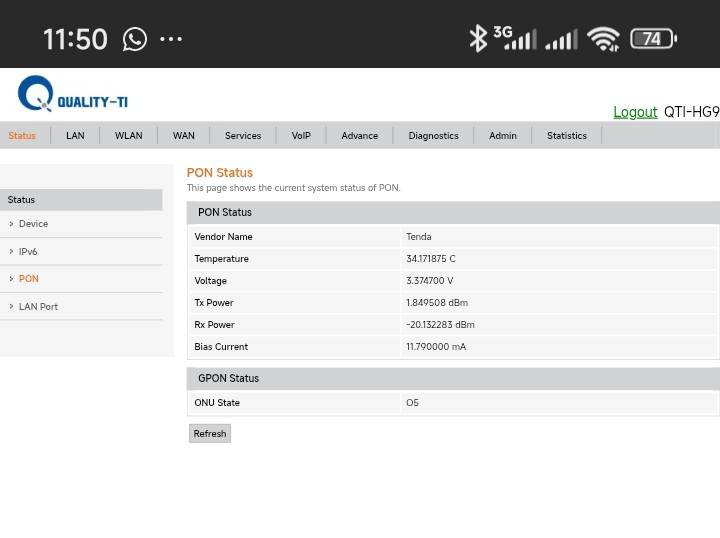This screenshot has height=538, width=720.
Task: Open the Statistics tab
Action: [x=566, y=136]
